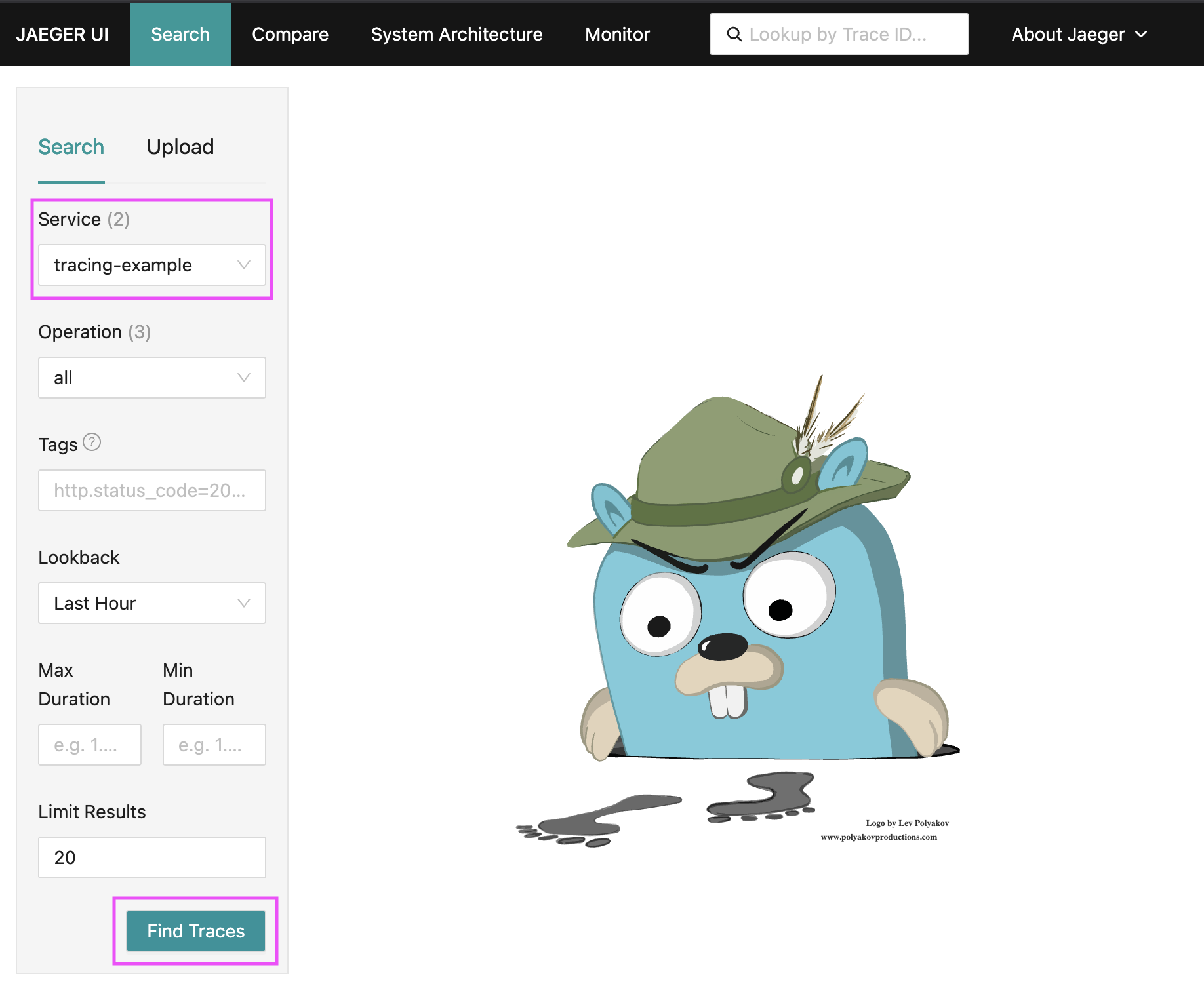This screenshot has height=986, width=1204.
Task: Select Search in the top navigation bar
Action: pyautogui.click(x=180, y=34)
